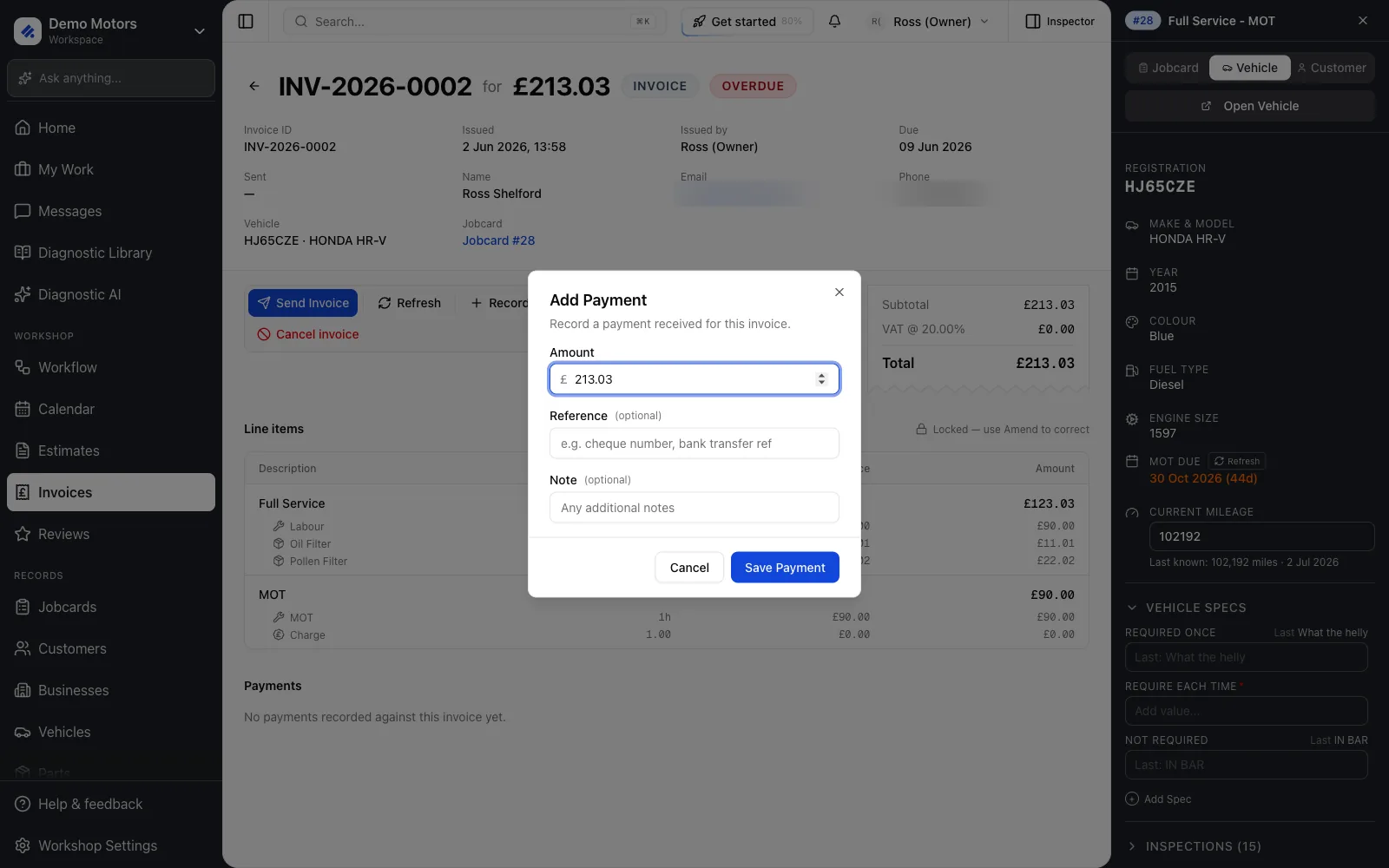Open the Jobcard #28 link
Image resolution: width=1389 pixels, height=868 pixels.
(x=498, y=240)
